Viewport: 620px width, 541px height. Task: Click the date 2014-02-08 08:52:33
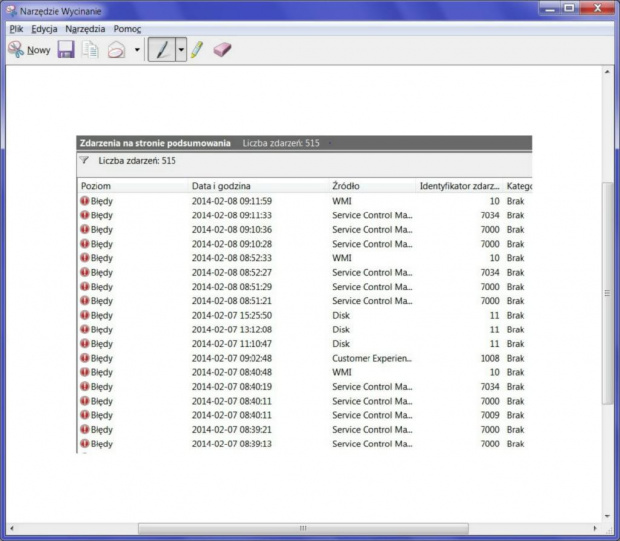pyautogui.click(x=232, y=258)
